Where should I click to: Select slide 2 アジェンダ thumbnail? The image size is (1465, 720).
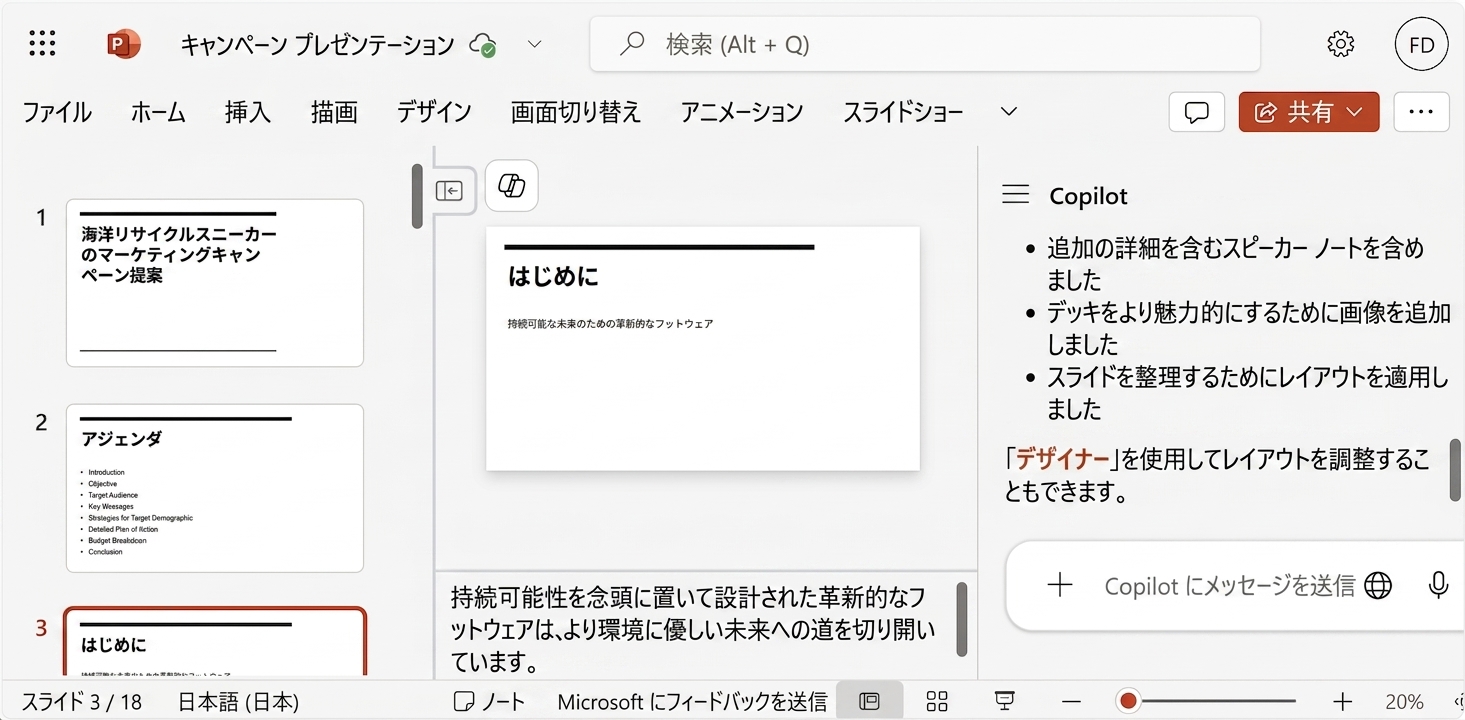(215, 488)
